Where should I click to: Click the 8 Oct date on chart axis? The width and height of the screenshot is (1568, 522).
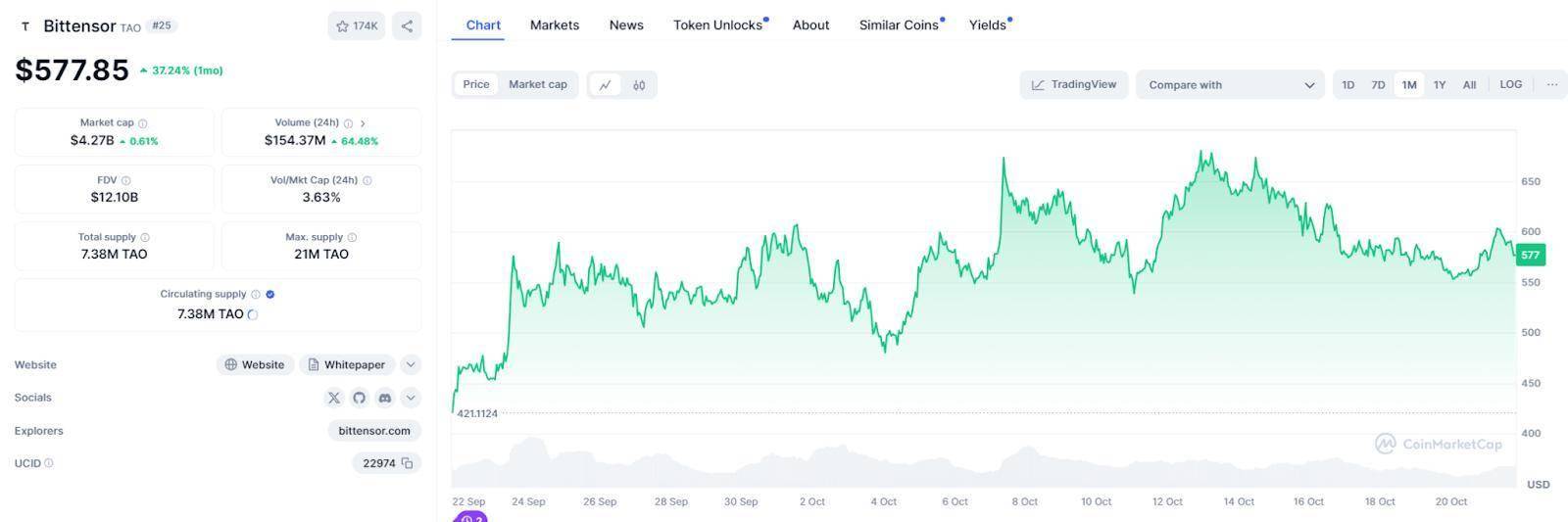[x=1024, y=501]
